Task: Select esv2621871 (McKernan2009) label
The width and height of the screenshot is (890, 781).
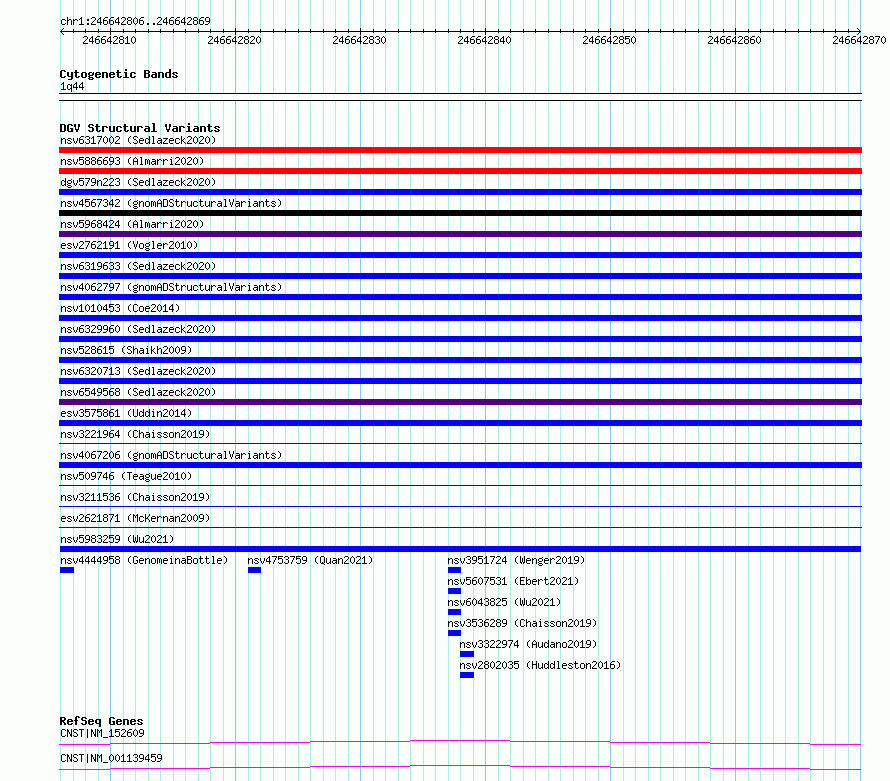Action: (x=135, y=518)
